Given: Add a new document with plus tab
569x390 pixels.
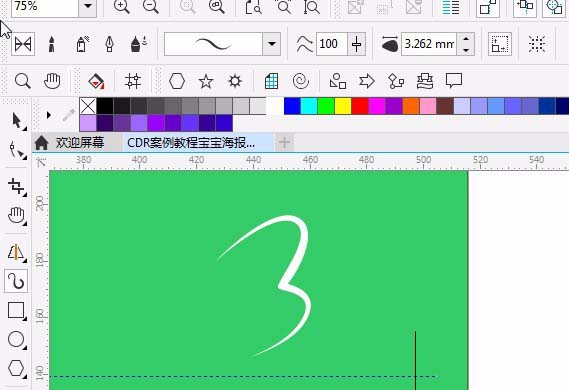Looking at the screenshot, I should click(x=284, y=143).
